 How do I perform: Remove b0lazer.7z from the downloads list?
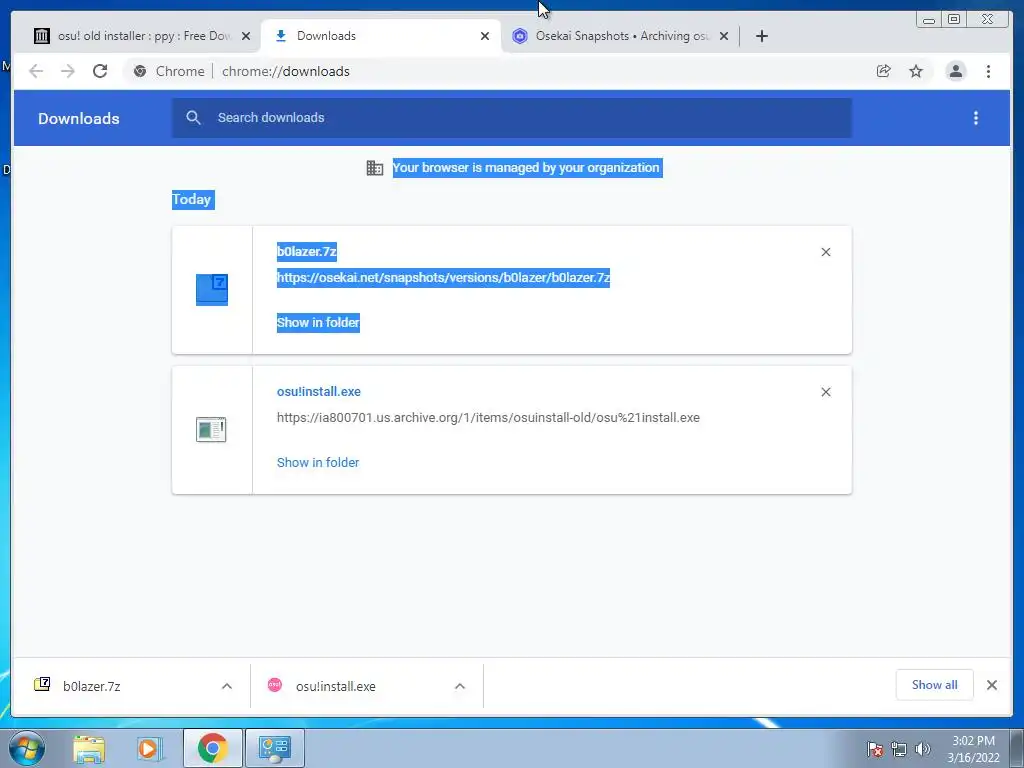(826, 252)
